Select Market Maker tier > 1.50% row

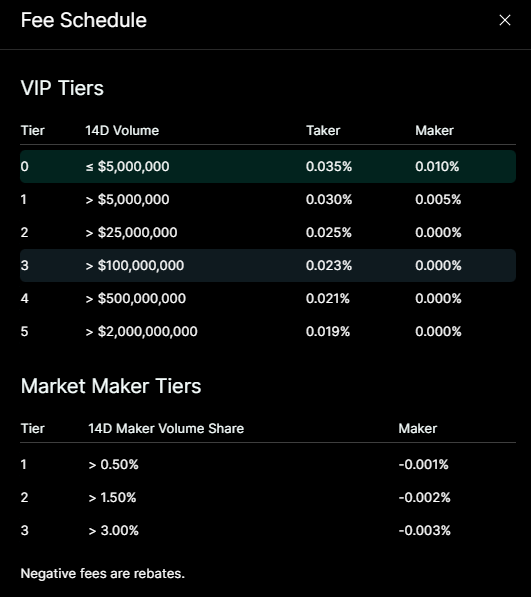(x=268, y=498)
